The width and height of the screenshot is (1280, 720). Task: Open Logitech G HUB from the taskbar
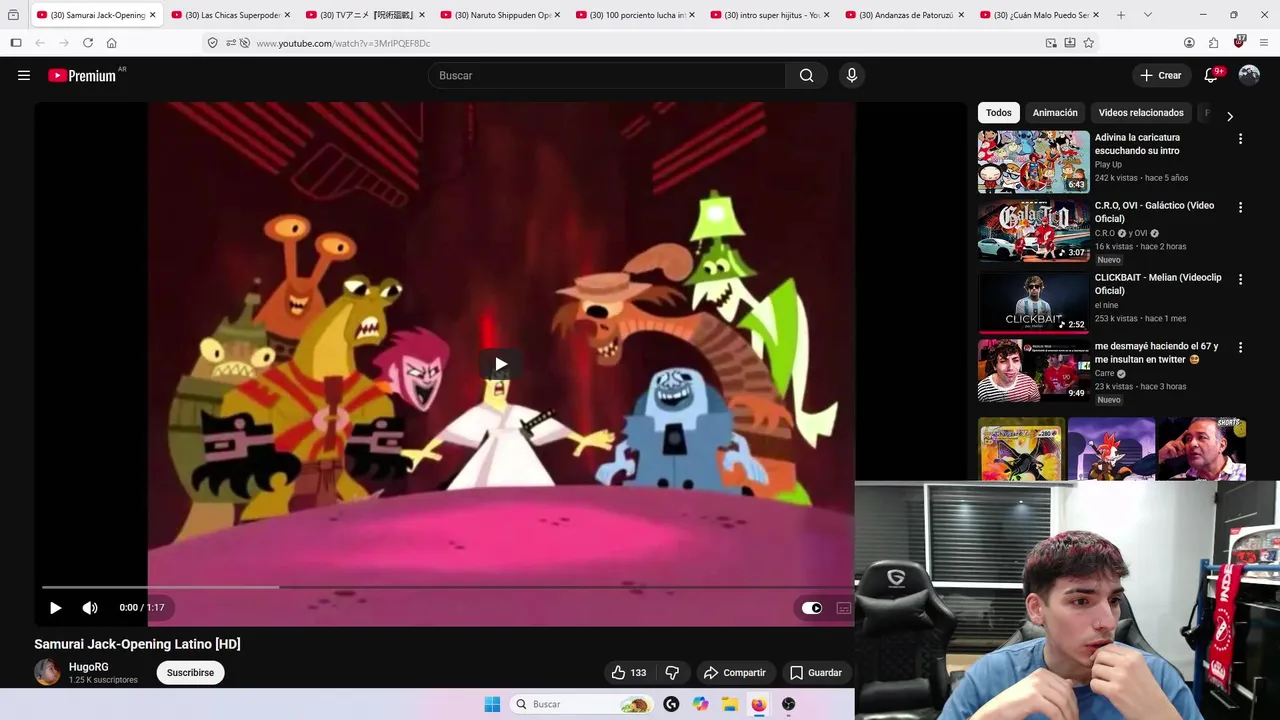(671, 704)
